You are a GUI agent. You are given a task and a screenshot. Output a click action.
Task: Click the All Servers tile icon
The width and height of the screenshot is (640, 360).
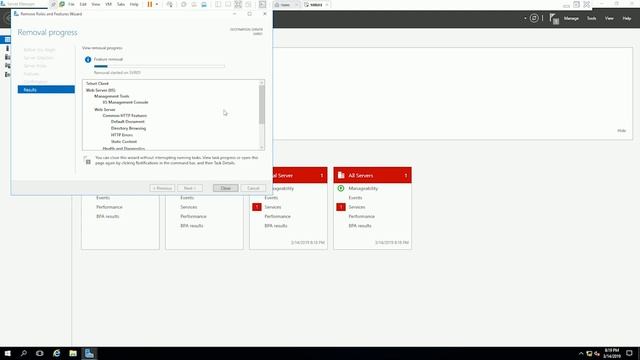[341, 175]
